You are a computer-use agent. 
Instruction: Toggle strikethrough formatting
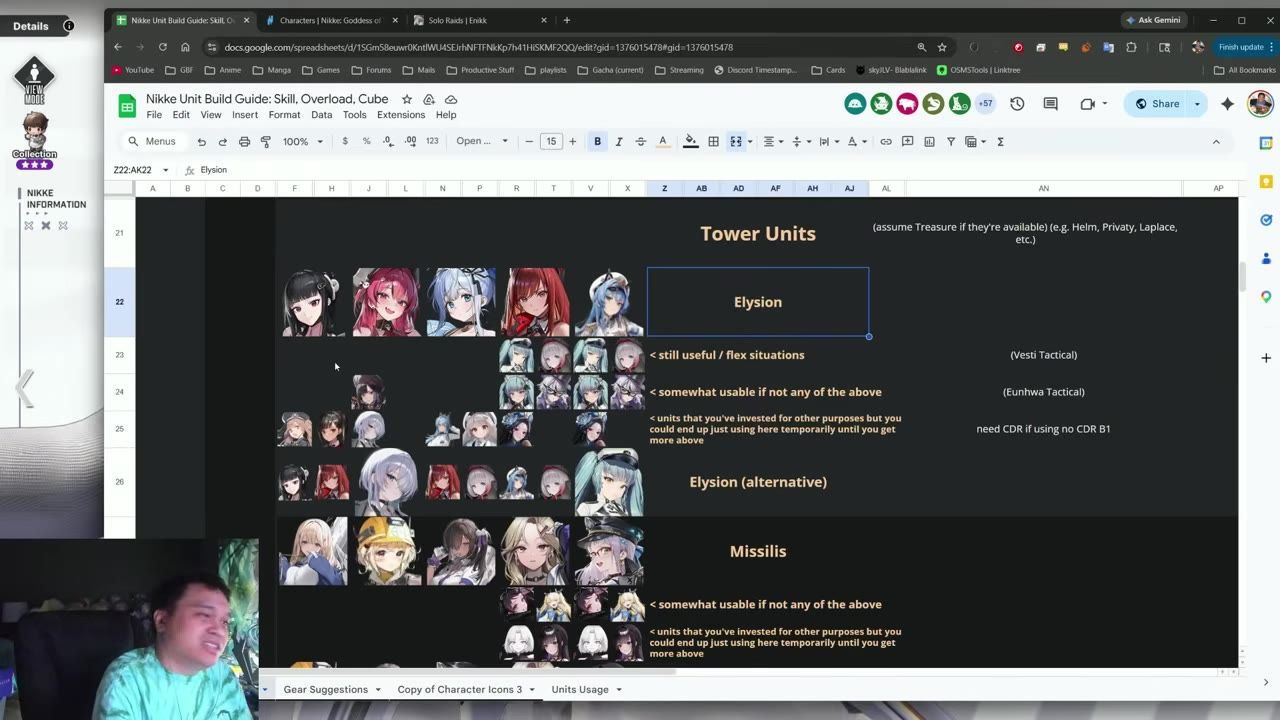point(640,142)
